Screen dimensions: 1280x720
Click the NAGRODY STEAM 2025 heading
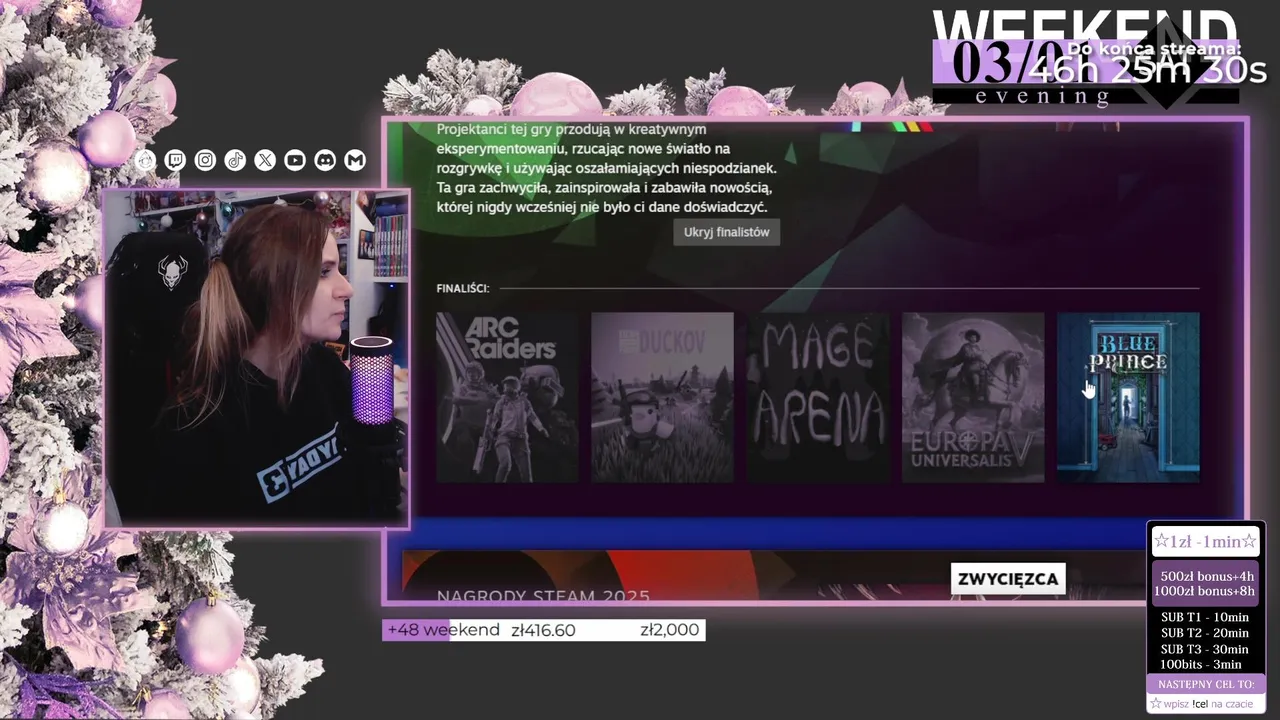(x=543, y=596)
